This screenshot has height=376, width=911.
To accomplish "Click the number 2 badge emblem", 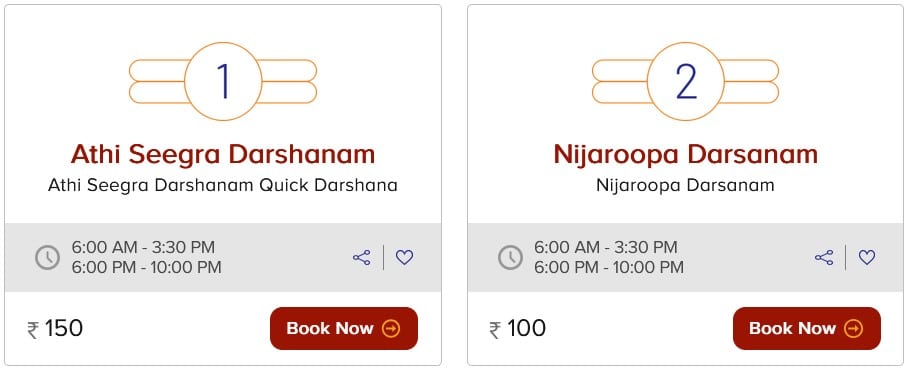I will (x=686, y=81).
